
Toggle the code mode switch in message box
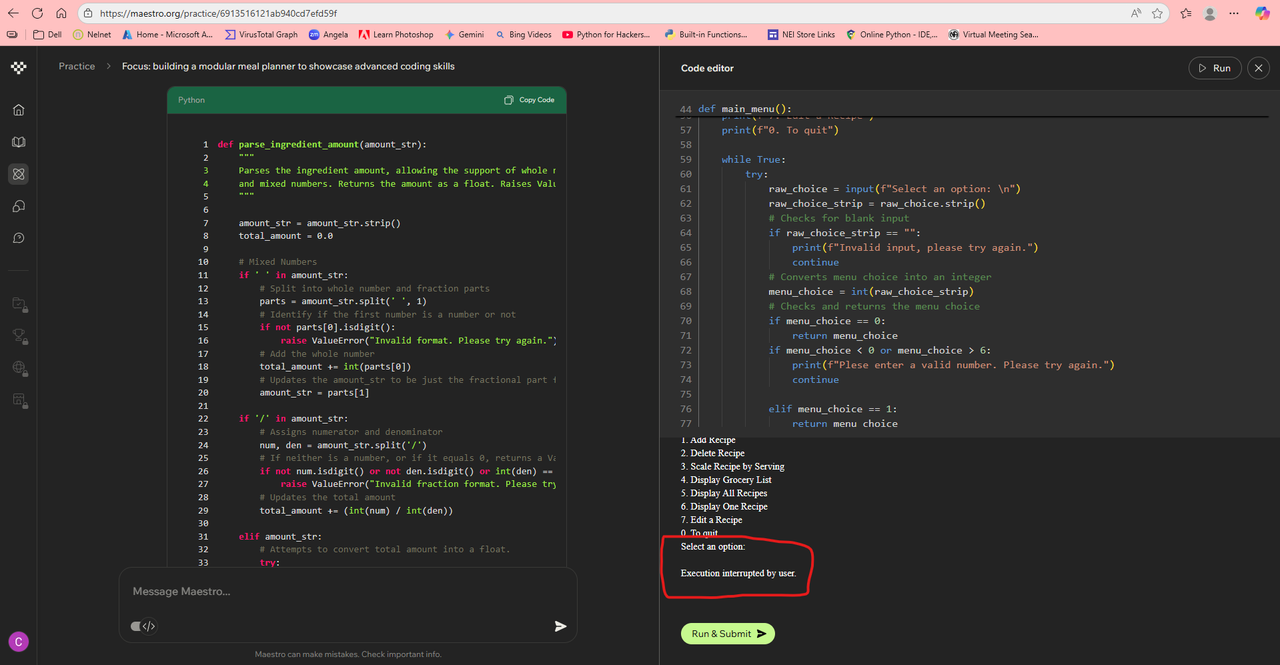[x=144, y=626]
